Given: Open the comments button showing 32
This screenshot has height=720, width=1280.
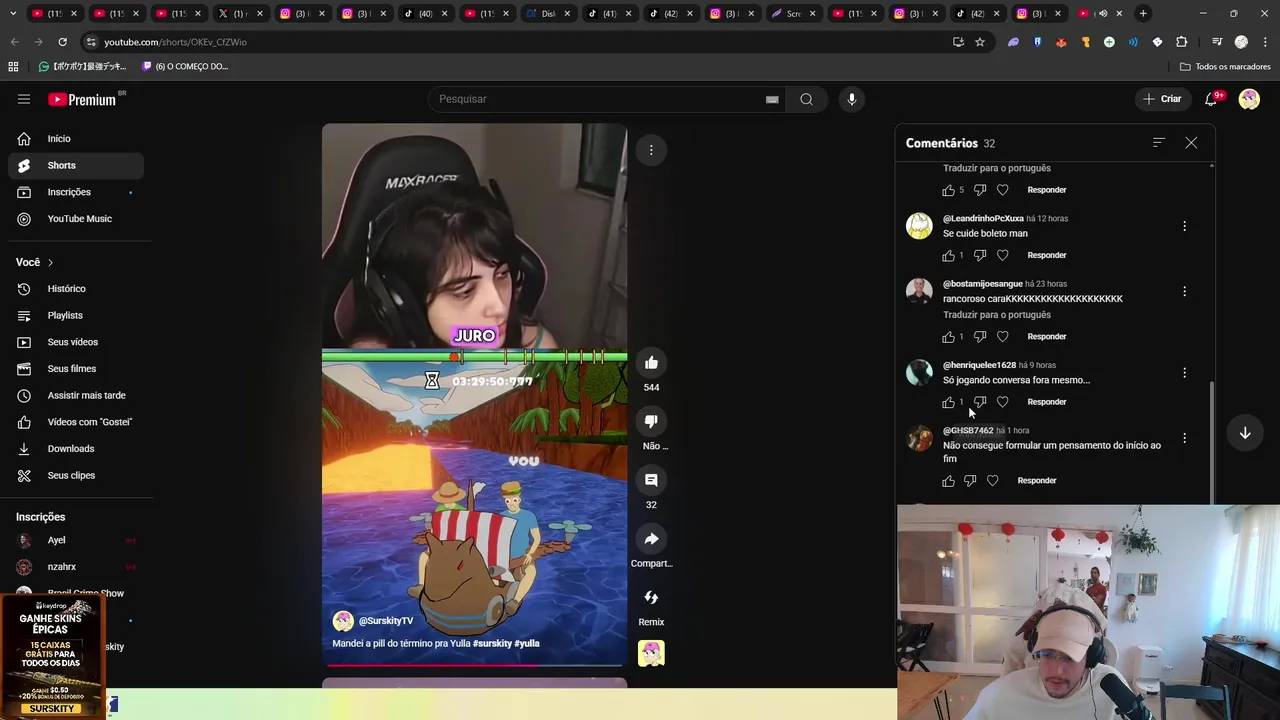Looking at the screenshot, I should pos(651,480).
